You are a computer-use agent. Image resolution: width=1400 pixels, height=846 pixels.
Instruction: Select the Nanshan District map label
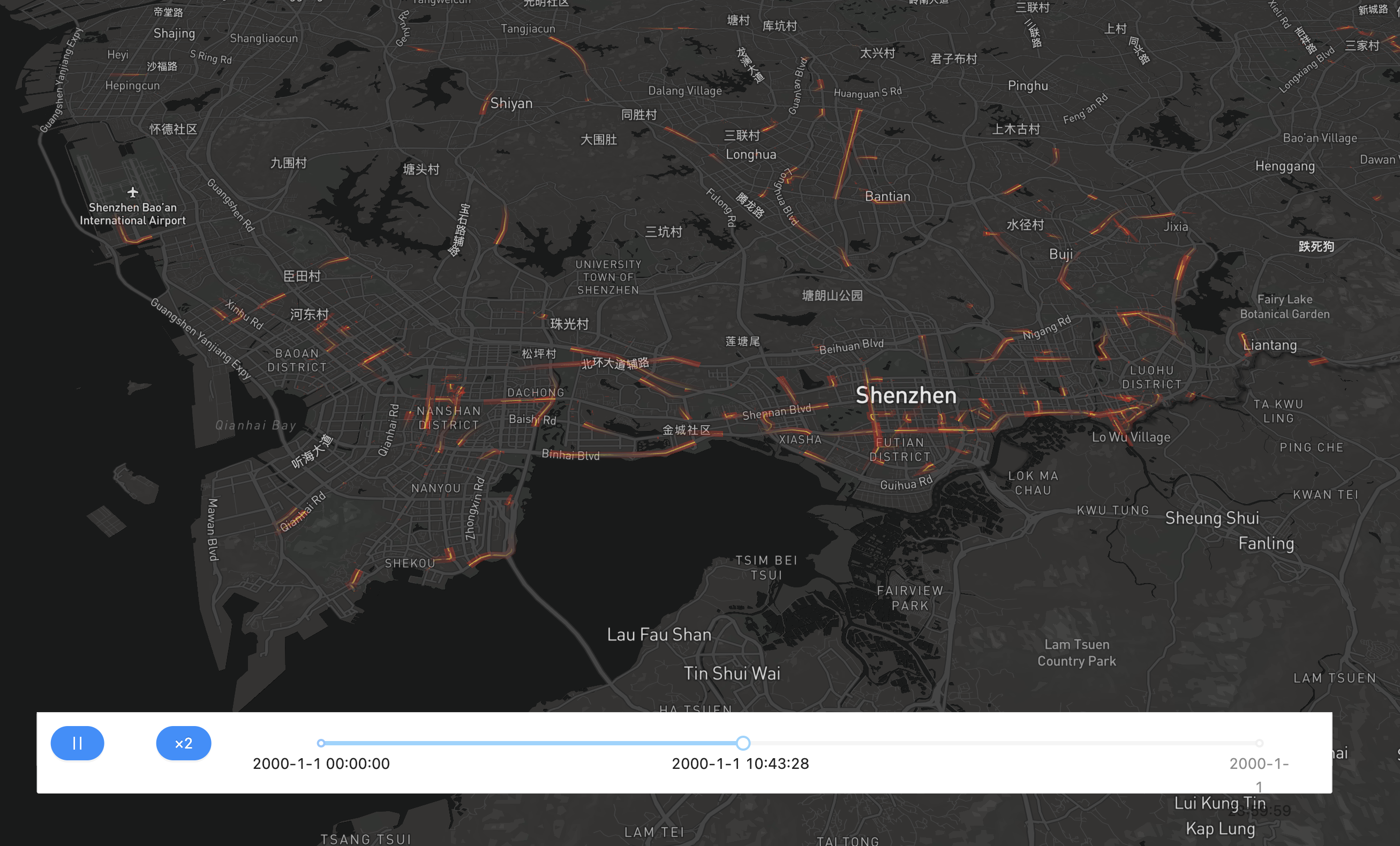(x=448, y=418)
